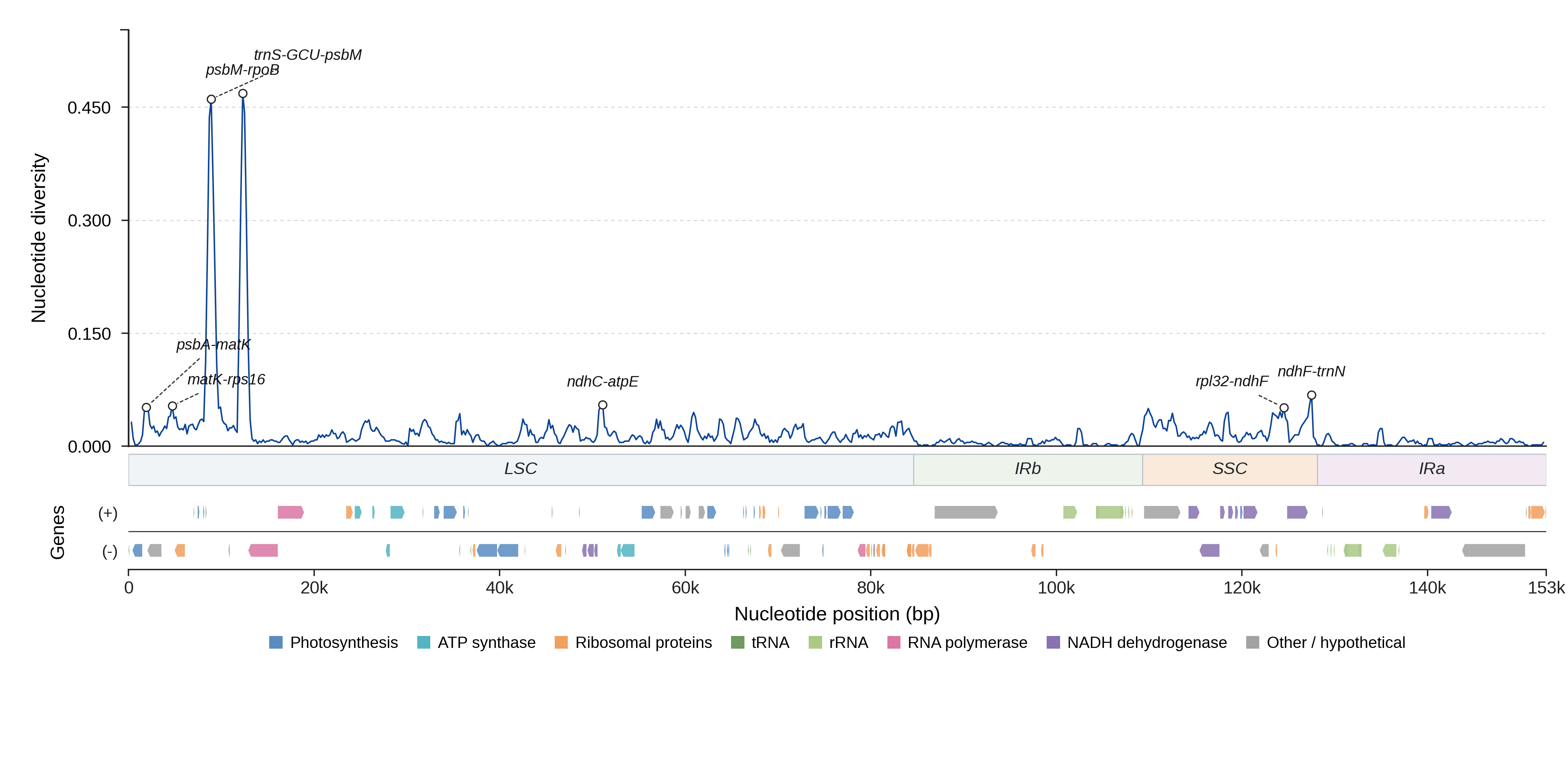Click the LSC region bar
The width and height of the screenshot is (1568, 763).
click(521, 469)
